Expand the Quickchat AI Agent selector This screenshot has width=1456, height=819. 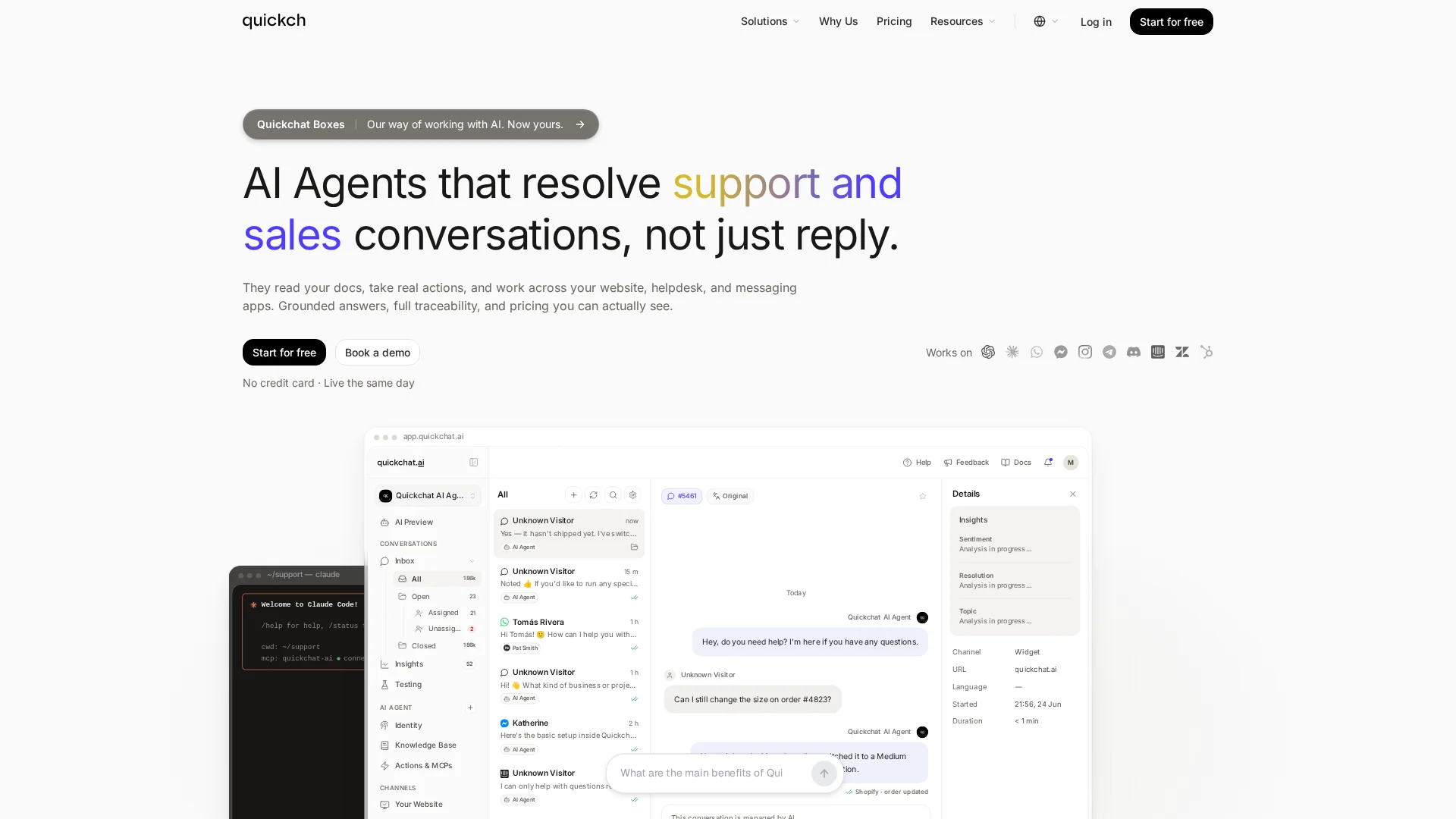[x=428, y=496]
